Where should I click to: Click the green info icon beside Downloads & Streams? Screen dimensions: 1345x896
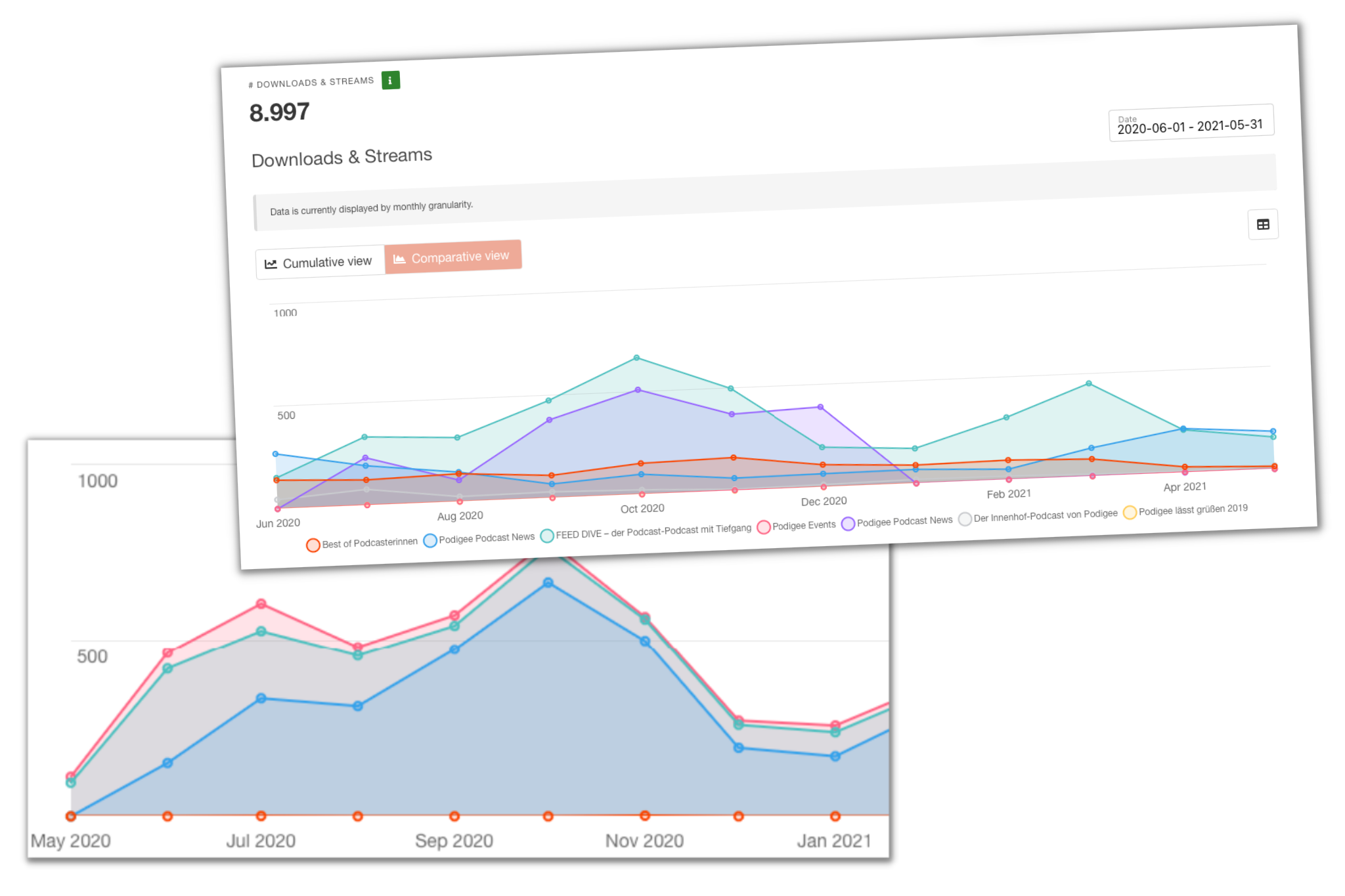pos(391,80)
